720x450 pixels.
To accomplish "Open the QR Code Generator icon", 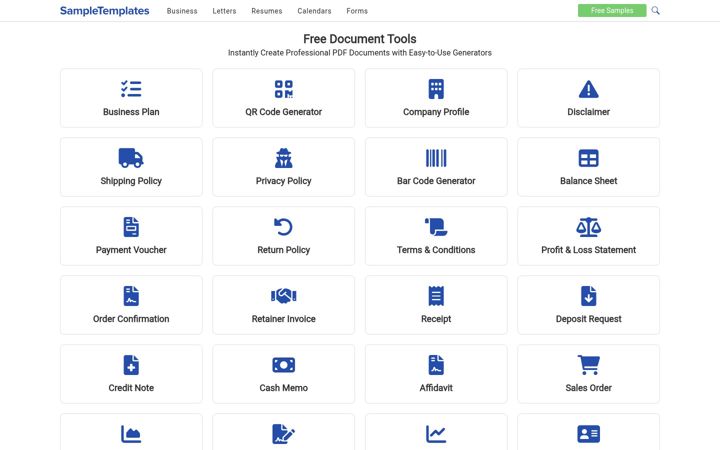I will [283, 89].
